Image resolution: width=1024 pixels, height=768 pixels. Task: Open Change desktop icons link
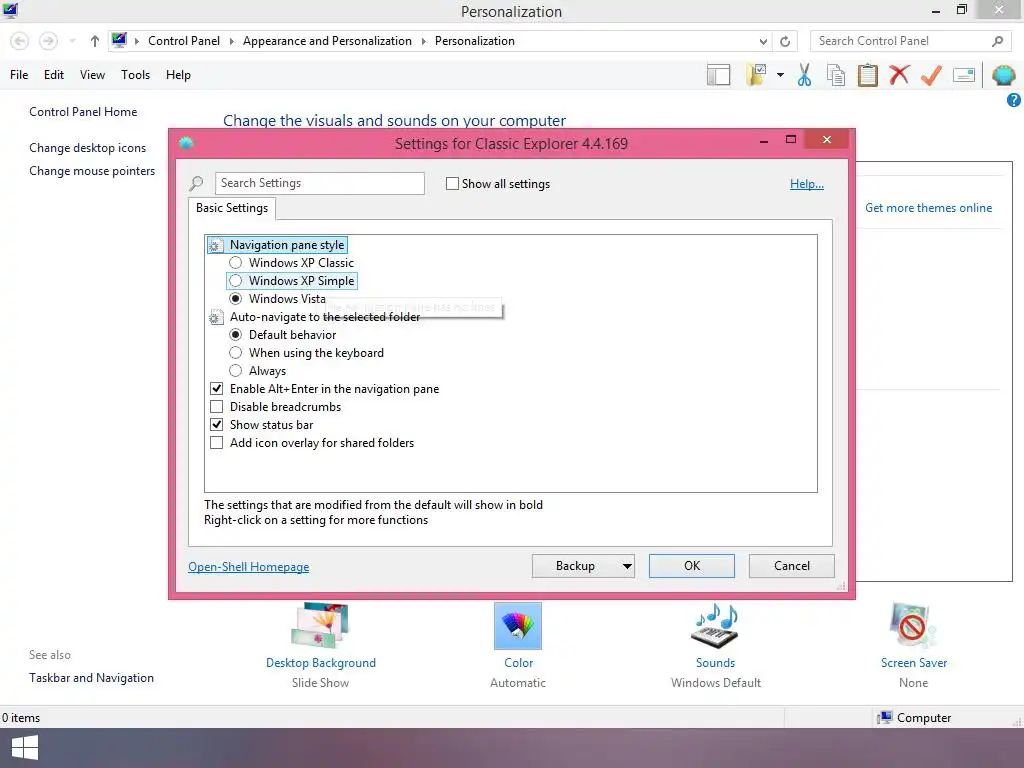coord(88,148)
